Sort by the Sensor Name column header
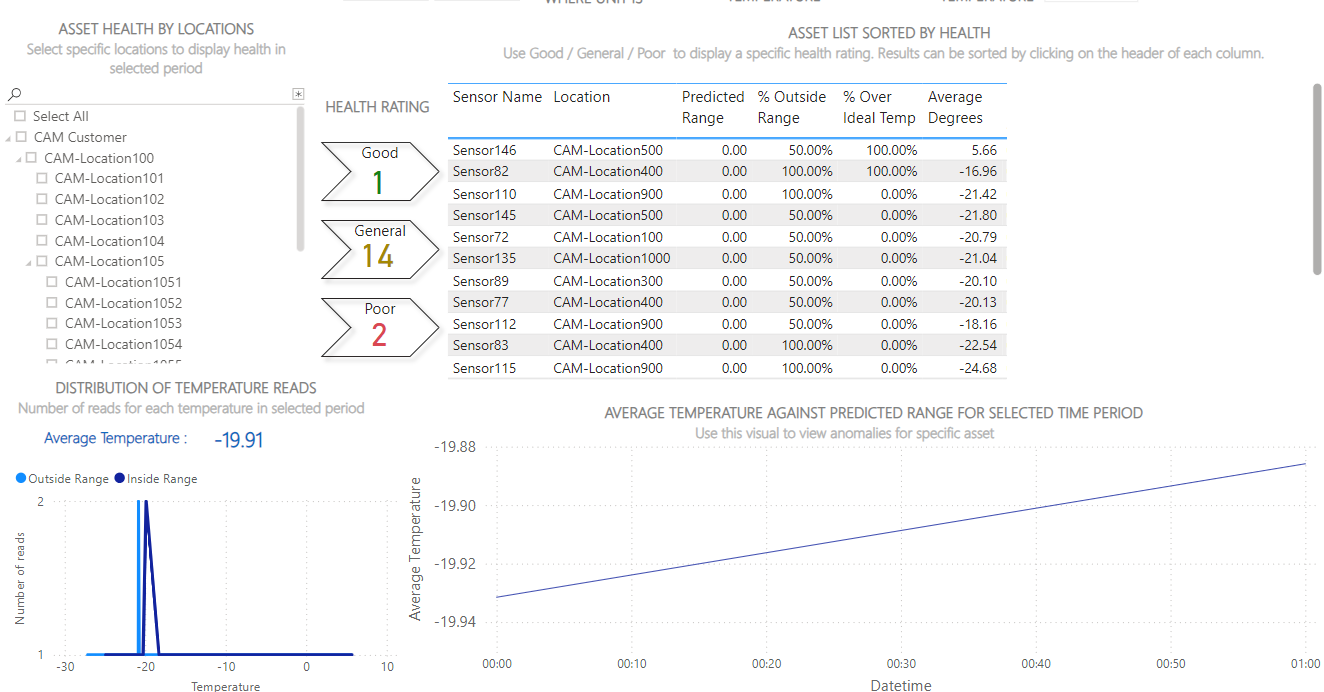Screen dimensions: 1324x692 (x=497, y=97)
